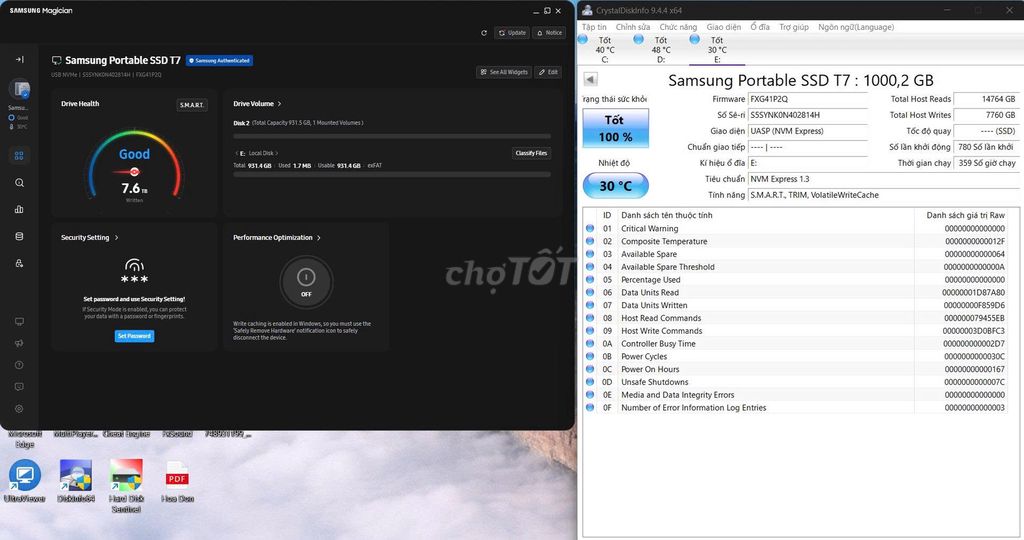1024x540 pixels.
Task: Toggle the Performance Optimization OFF power switch
Action: click(x=306, y=281)
